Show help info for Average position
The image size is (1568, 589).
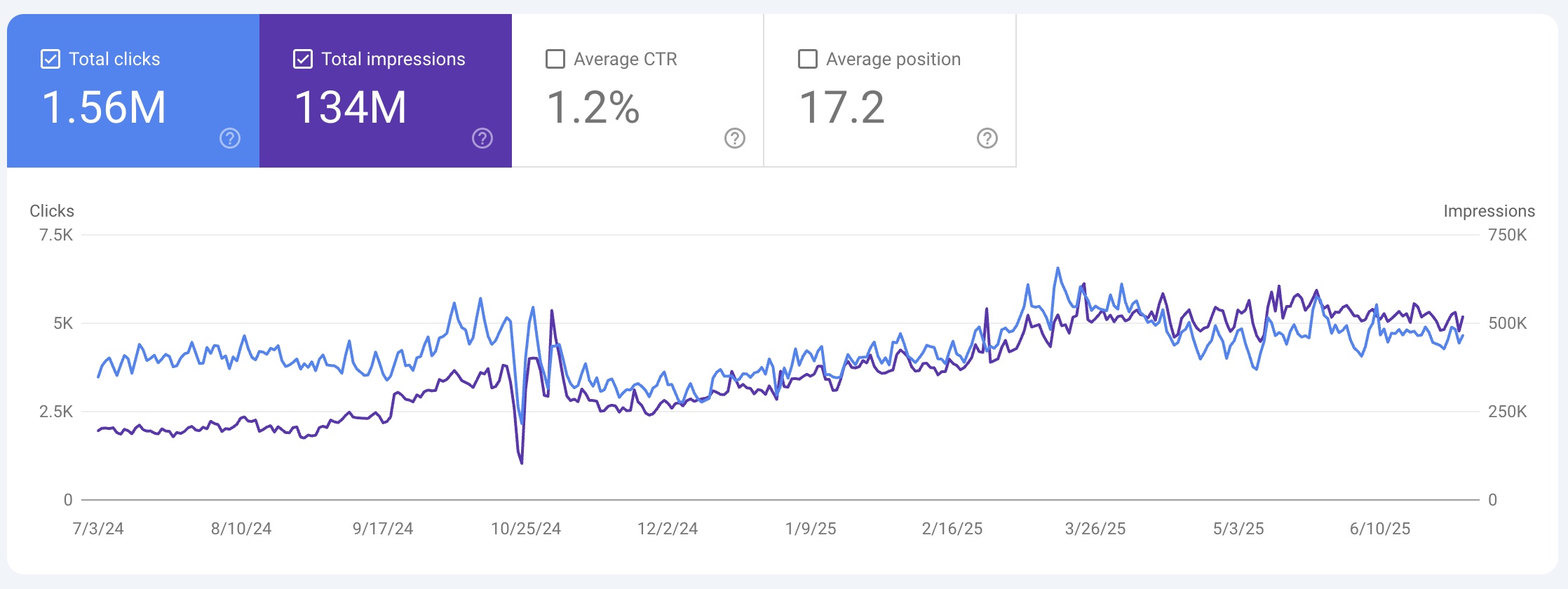[987, 138]
